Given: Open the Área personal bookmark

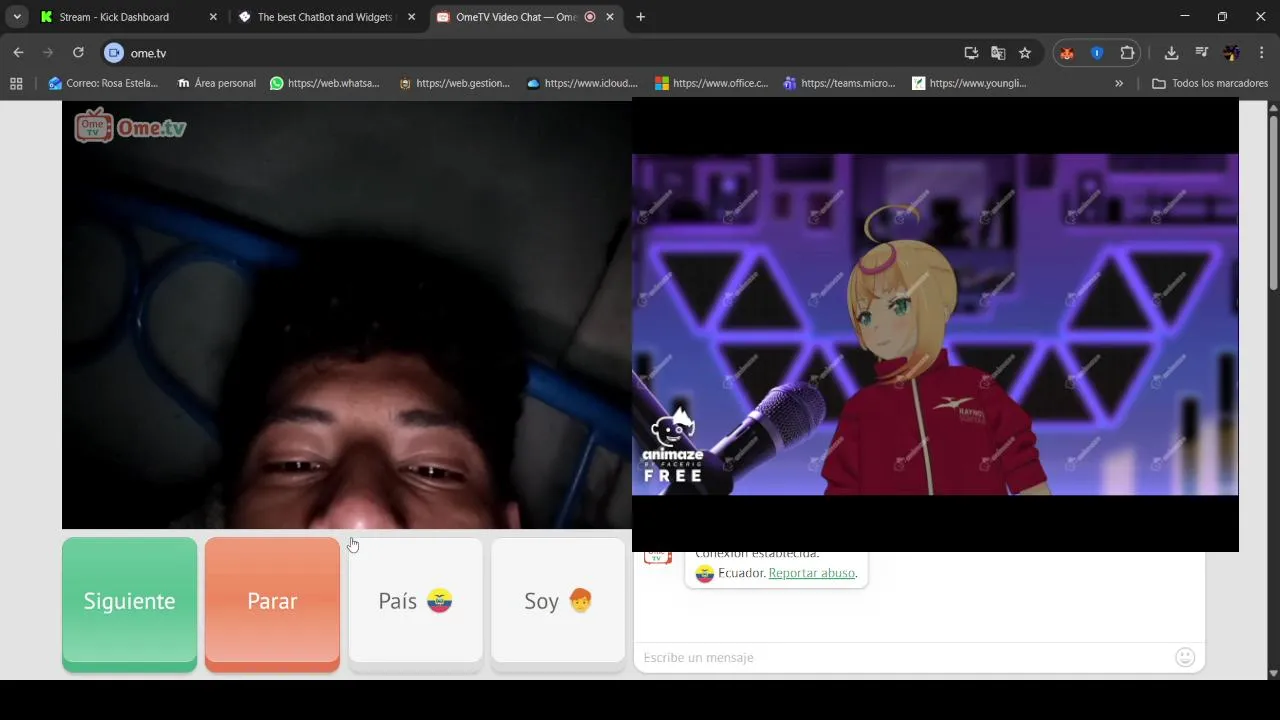Looking at the screenshot, I should click(216, 83).
